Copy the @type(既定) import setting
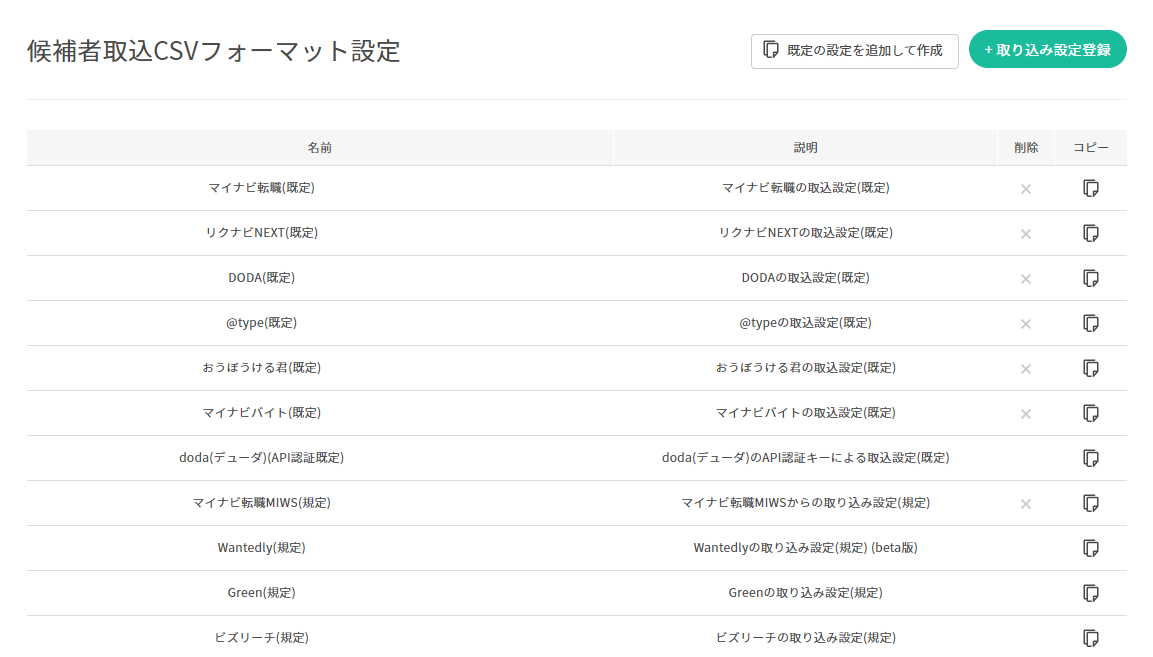This screenshot has height=657, width=1153. (x=1090, y=323)
